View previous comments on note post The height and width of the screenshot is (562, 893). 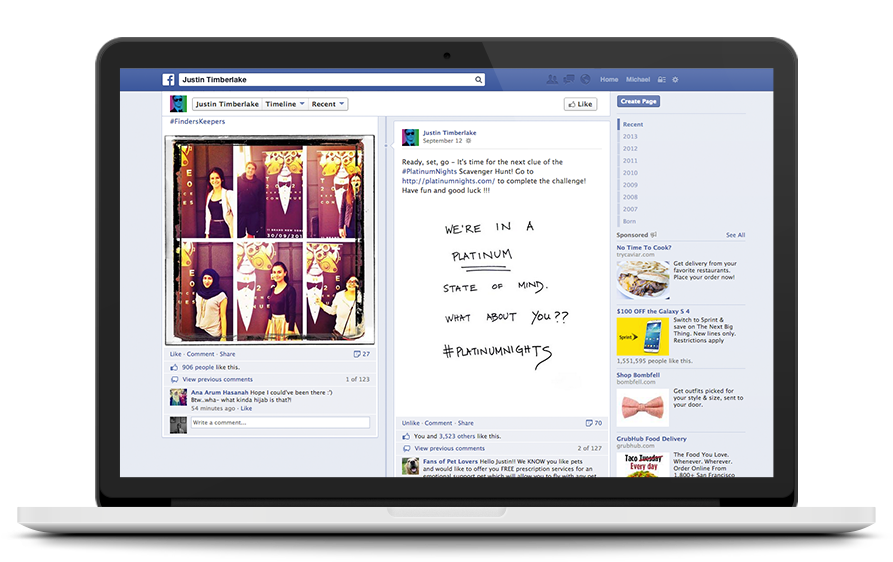[449, 448]
